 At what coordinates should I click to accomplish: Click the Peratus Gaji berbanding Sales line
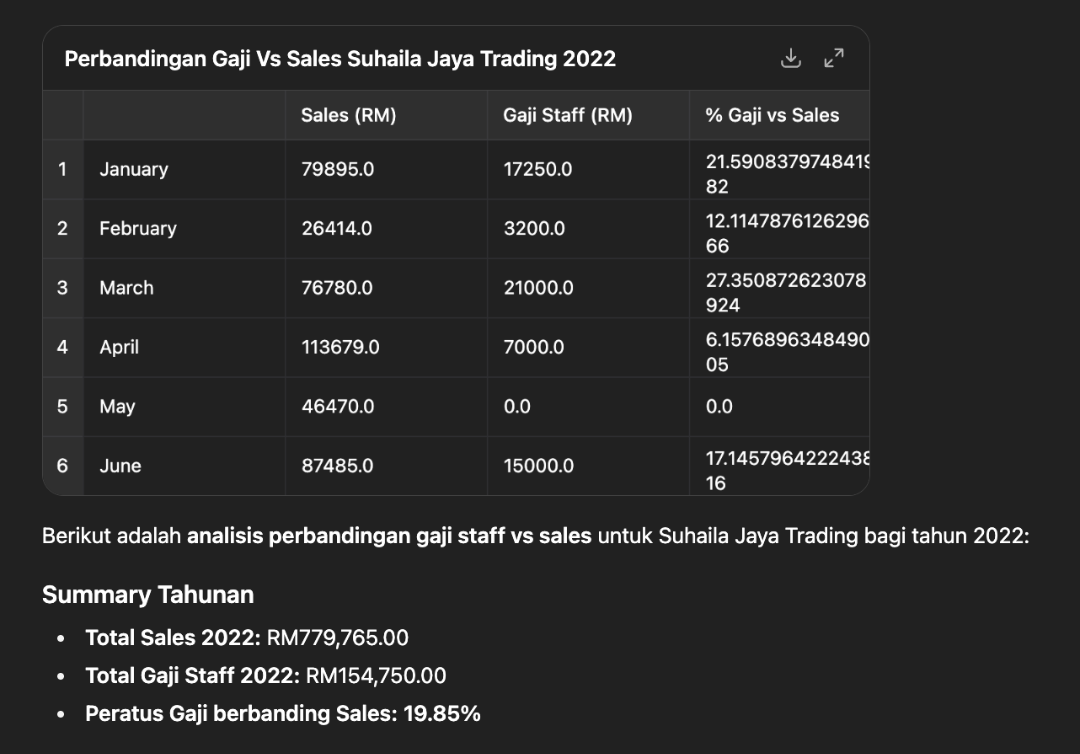tap(282, 714)
